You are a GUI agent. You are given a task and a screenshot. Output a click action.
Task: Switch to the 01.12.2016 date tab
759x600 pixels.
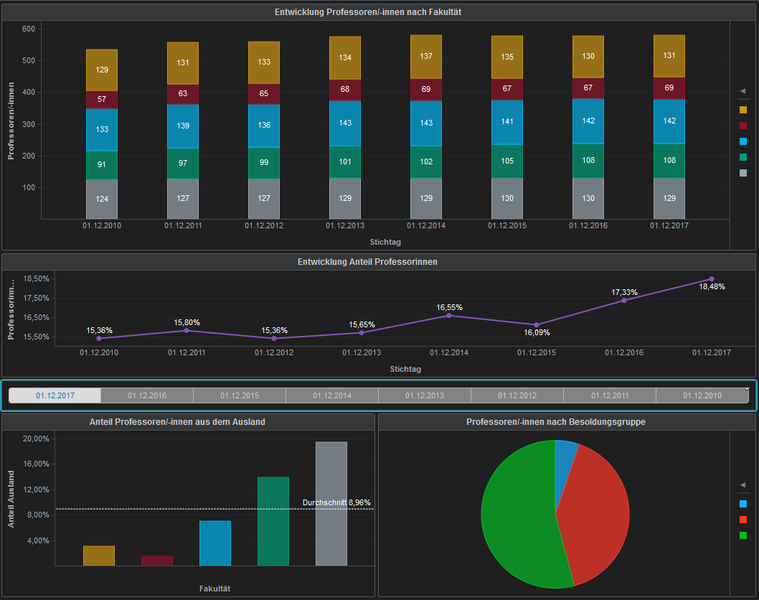tap(147, 396)
